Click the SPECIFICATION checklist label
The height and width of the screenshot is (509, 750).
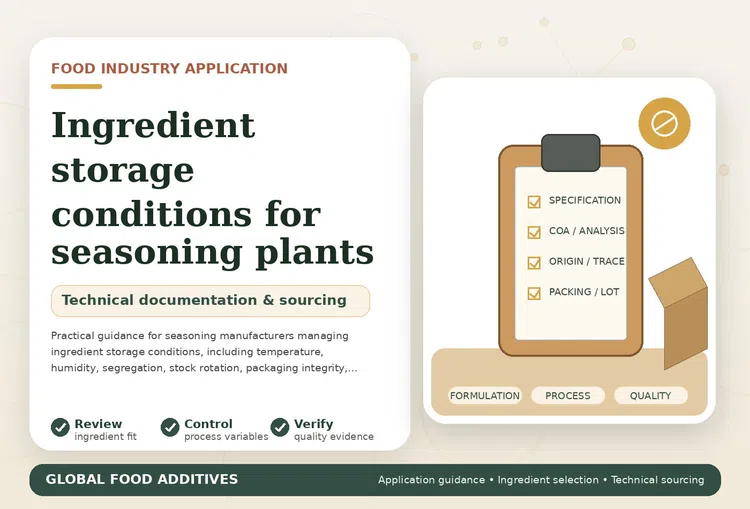pyautogui.click(x=585, y=200)
